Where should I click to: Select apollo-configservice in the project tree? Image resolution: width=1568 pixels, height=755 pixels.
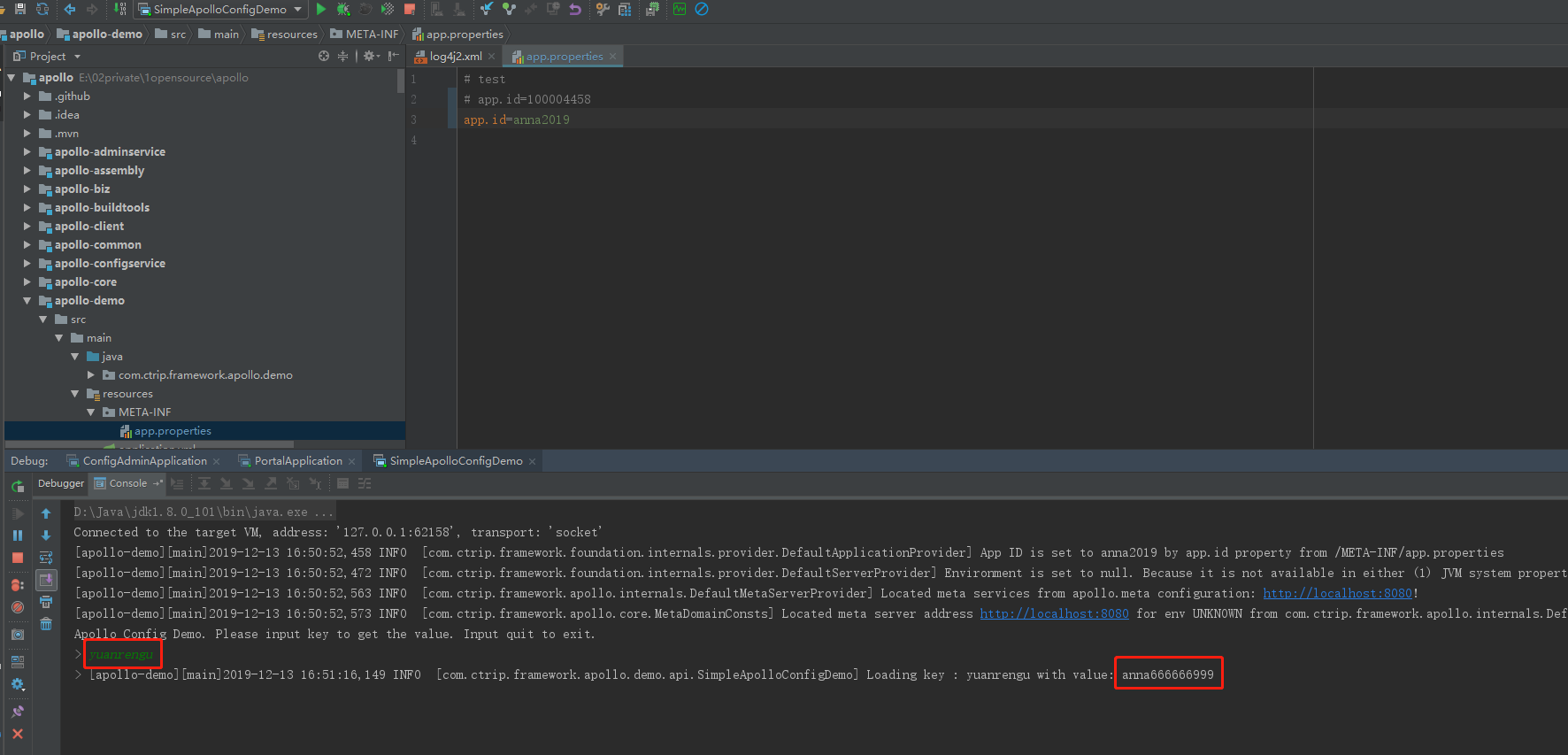click(110, 264)
